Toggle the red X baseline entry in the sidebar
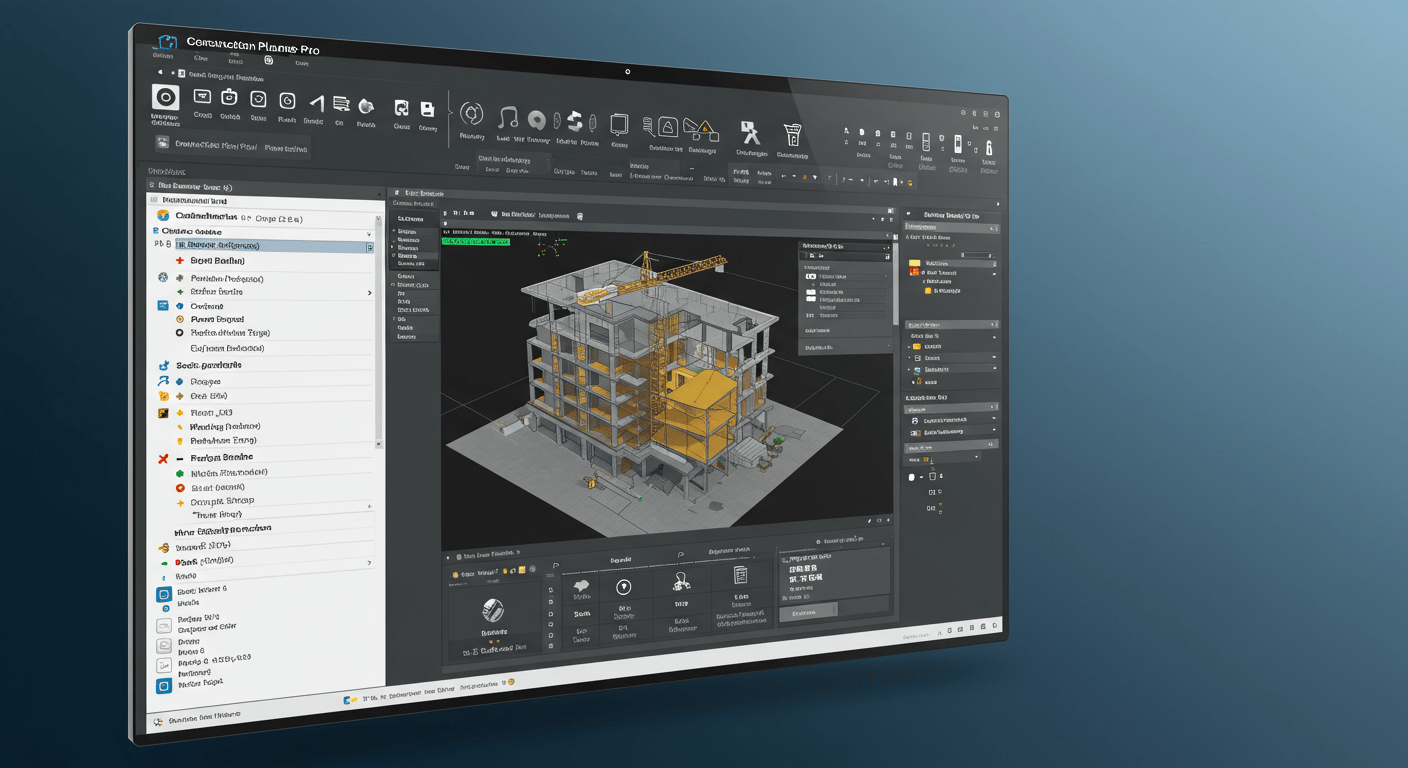 tap(162, 457)
